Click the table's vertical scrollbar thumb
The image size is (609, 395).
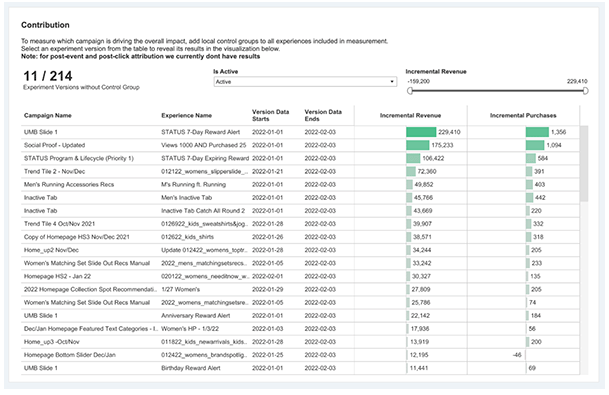(584, 163)
